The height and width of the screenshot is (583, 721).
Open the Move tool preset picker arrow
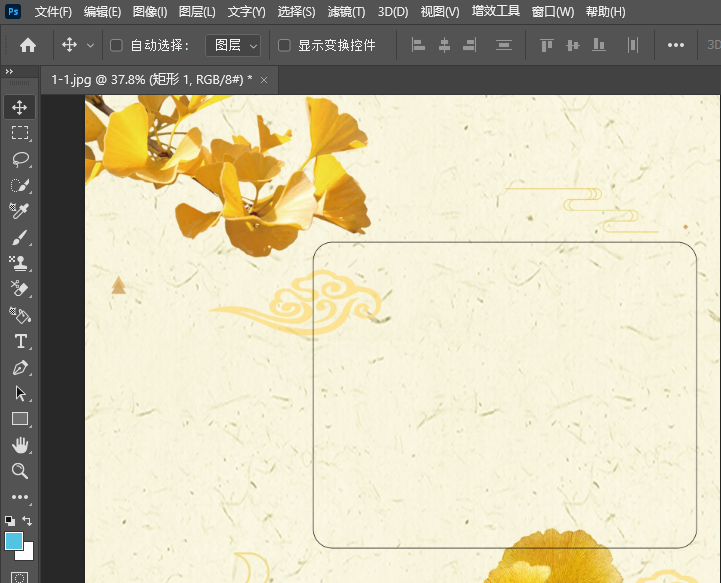point(91,46)
